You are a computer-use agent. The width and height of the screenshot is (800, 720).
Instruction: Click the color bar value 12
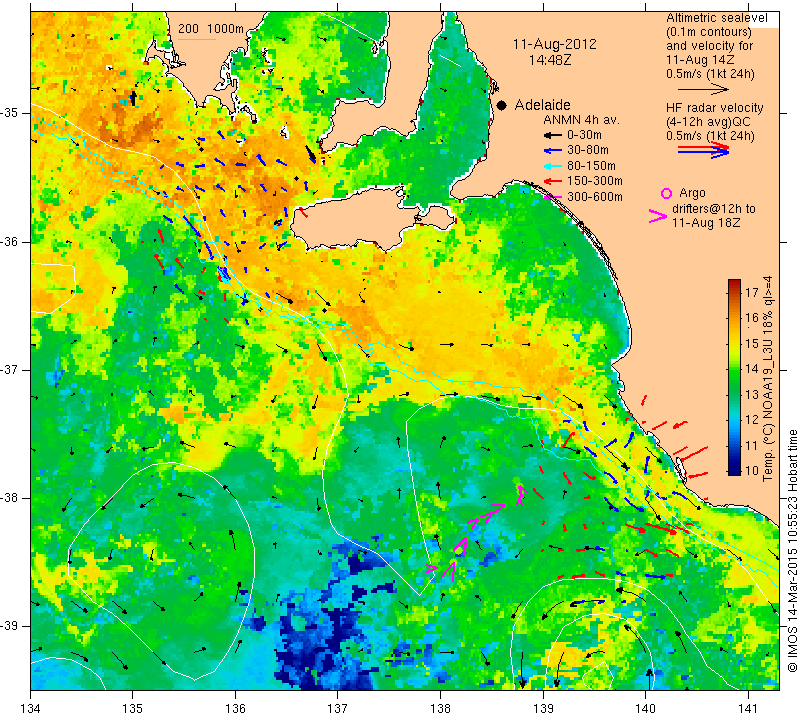(752, 420)
